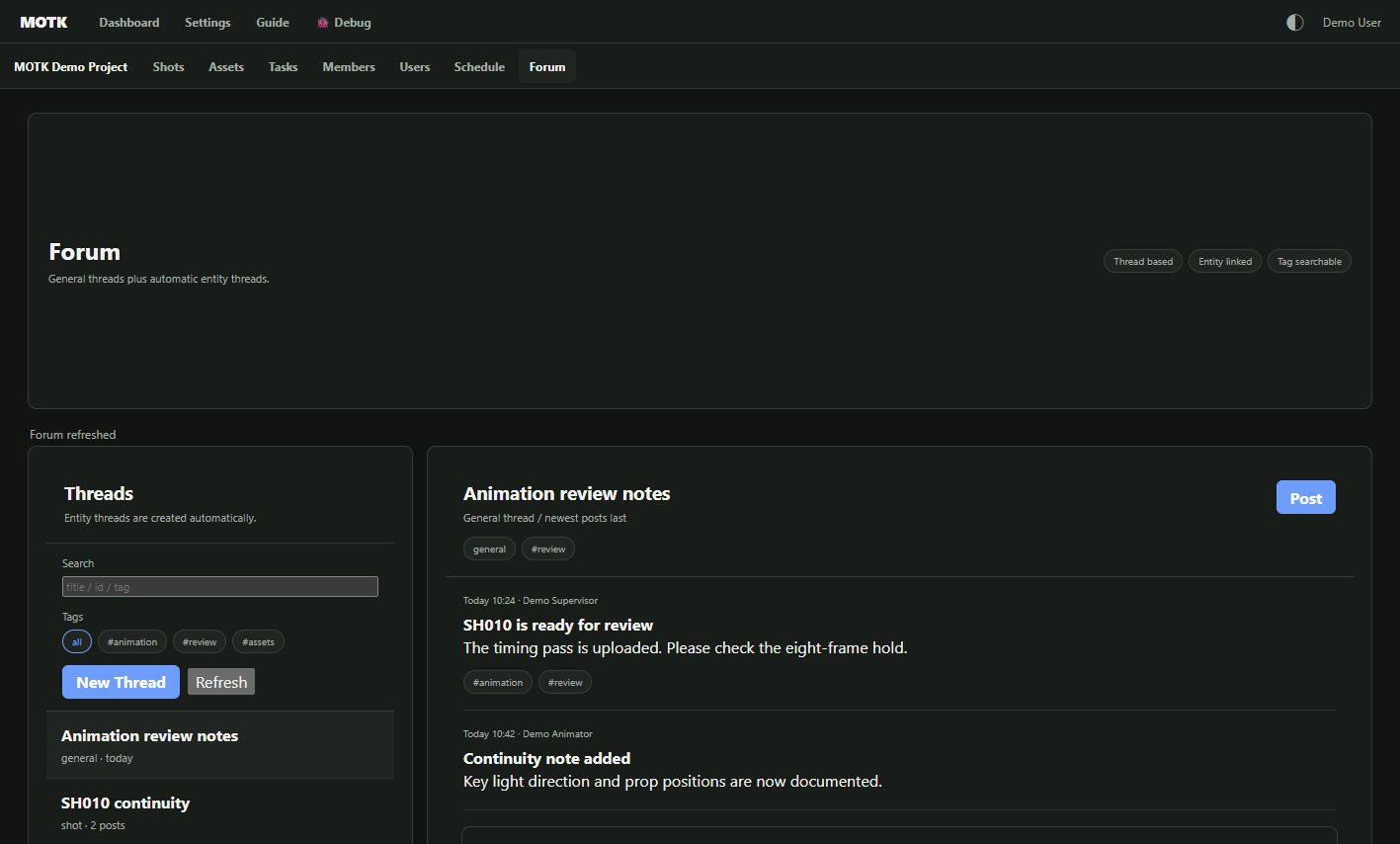The image size is (1400, 844).
Task: Open the 'Animation review notes' thread in list
Action: pos(220,745)
